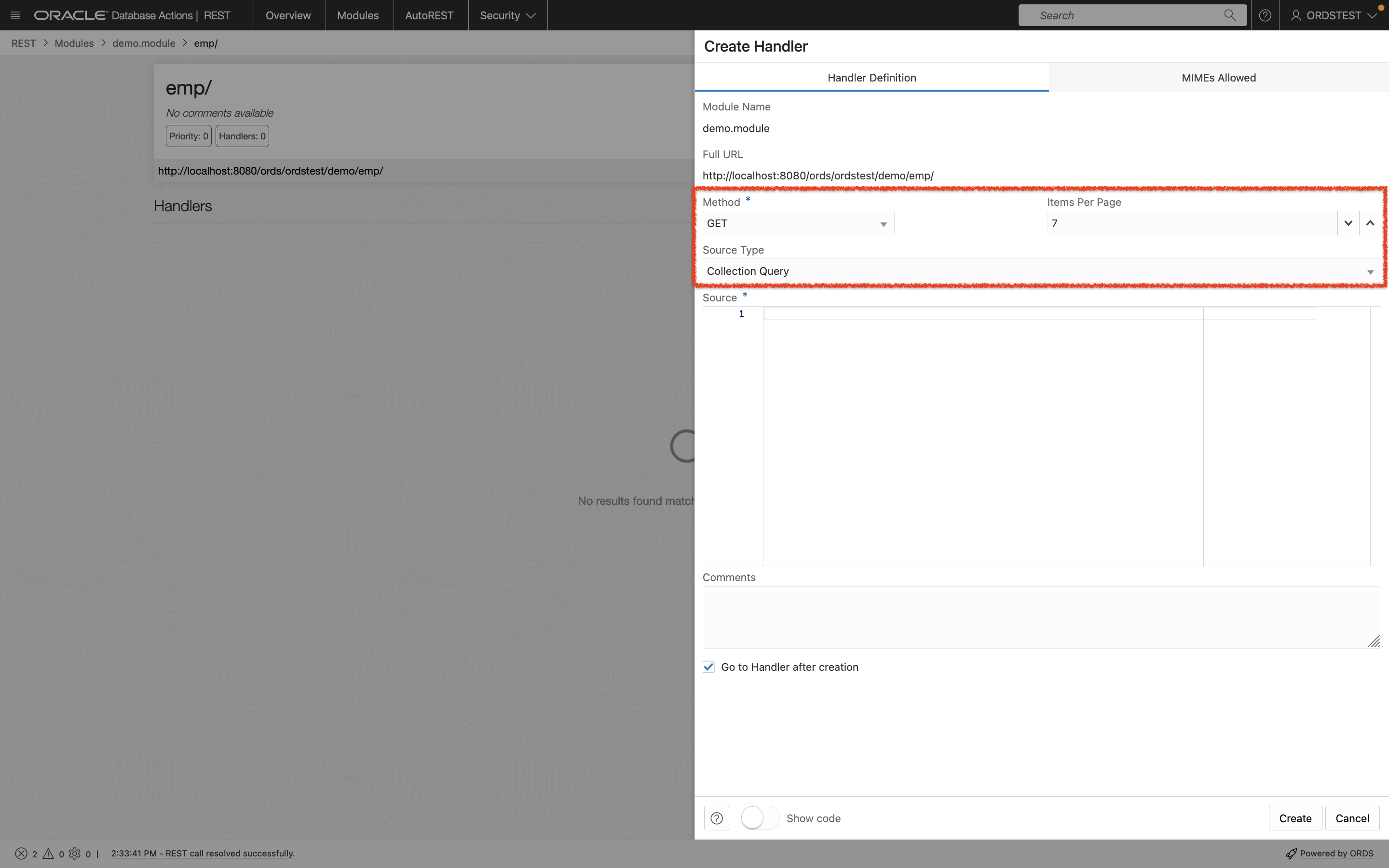Click the Items Per Page down chevron

(1348, 222)
